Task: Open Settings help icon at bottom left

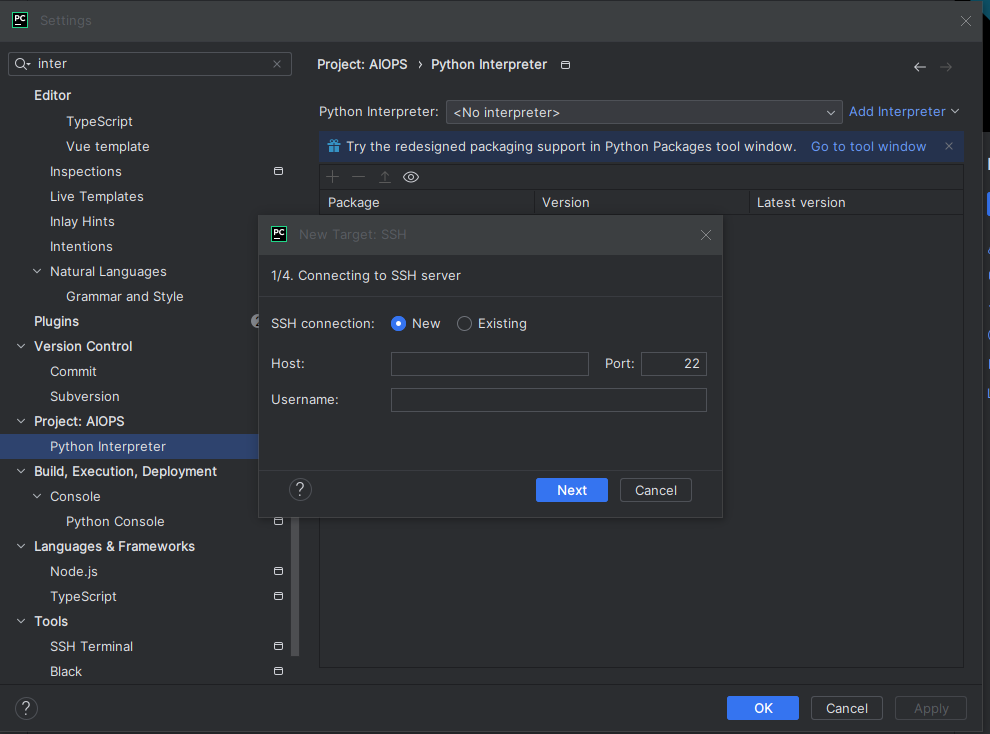Action: [x=27, y=708]
